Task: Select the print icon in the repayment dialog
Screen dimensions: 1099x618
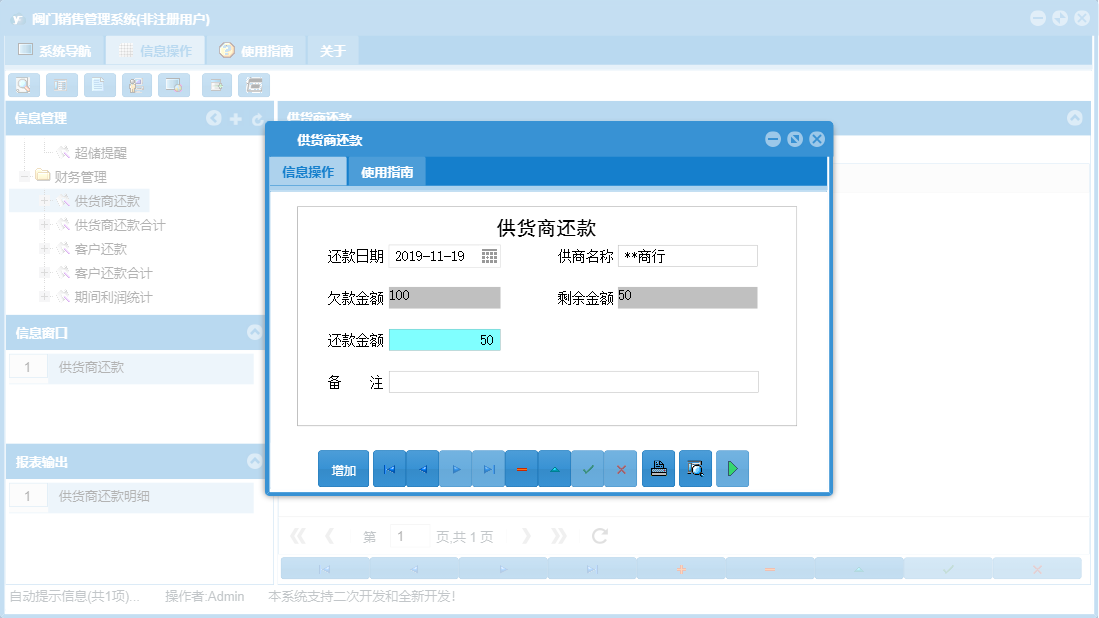Action: [658, 468]
